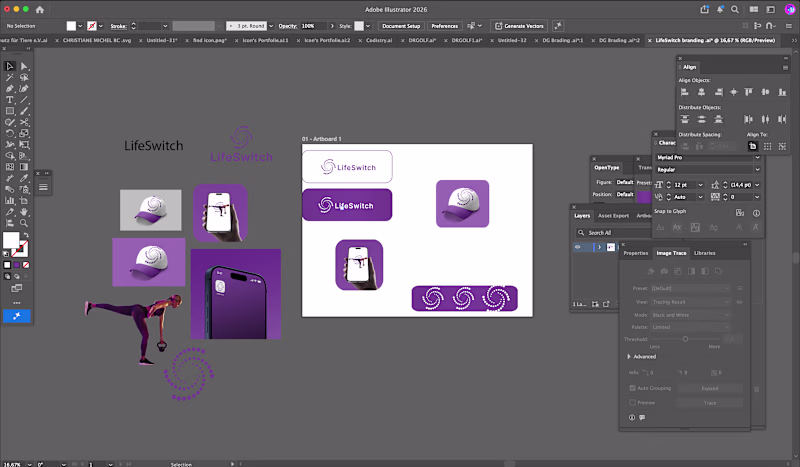The height and width of the screenshot is (467, 800).
Task: Pick the Rectangle tool
Action: coord(9,111)
